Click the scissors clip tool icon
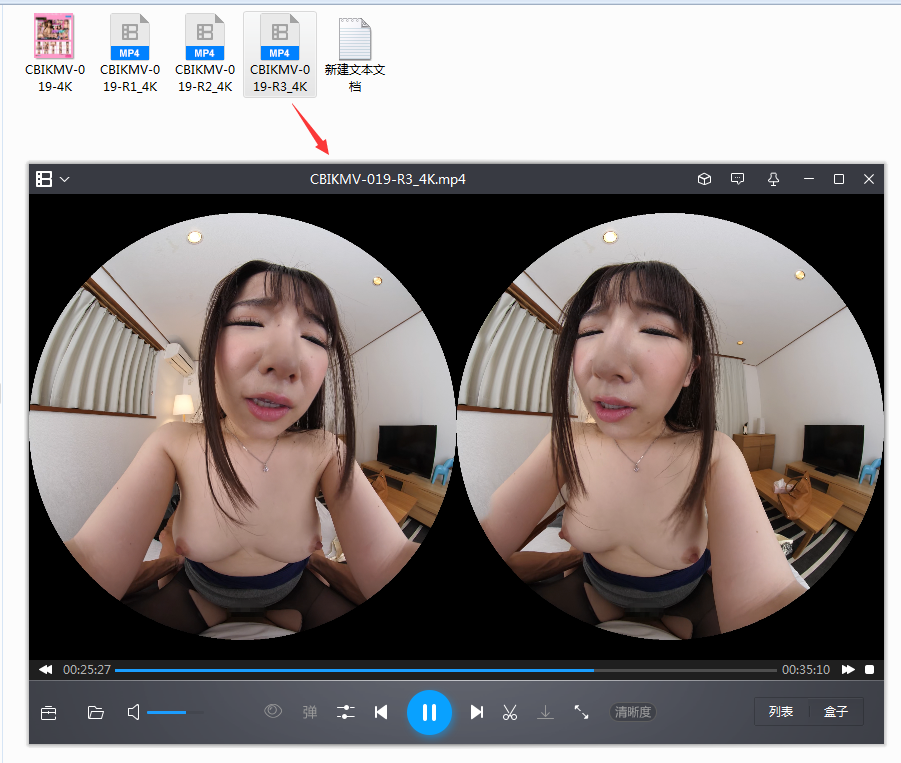 (510, 712)
